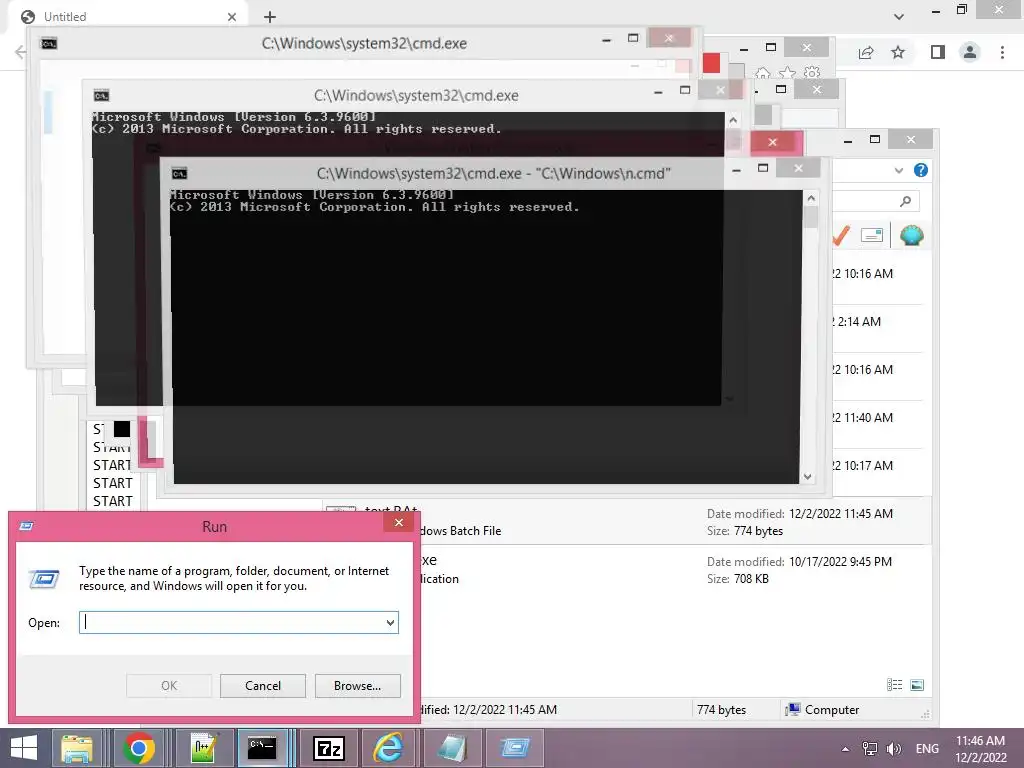Open a new Chrome tab
Image resolution: width=1024 pixels, height=768 pixels.
[x=270, y=17]
